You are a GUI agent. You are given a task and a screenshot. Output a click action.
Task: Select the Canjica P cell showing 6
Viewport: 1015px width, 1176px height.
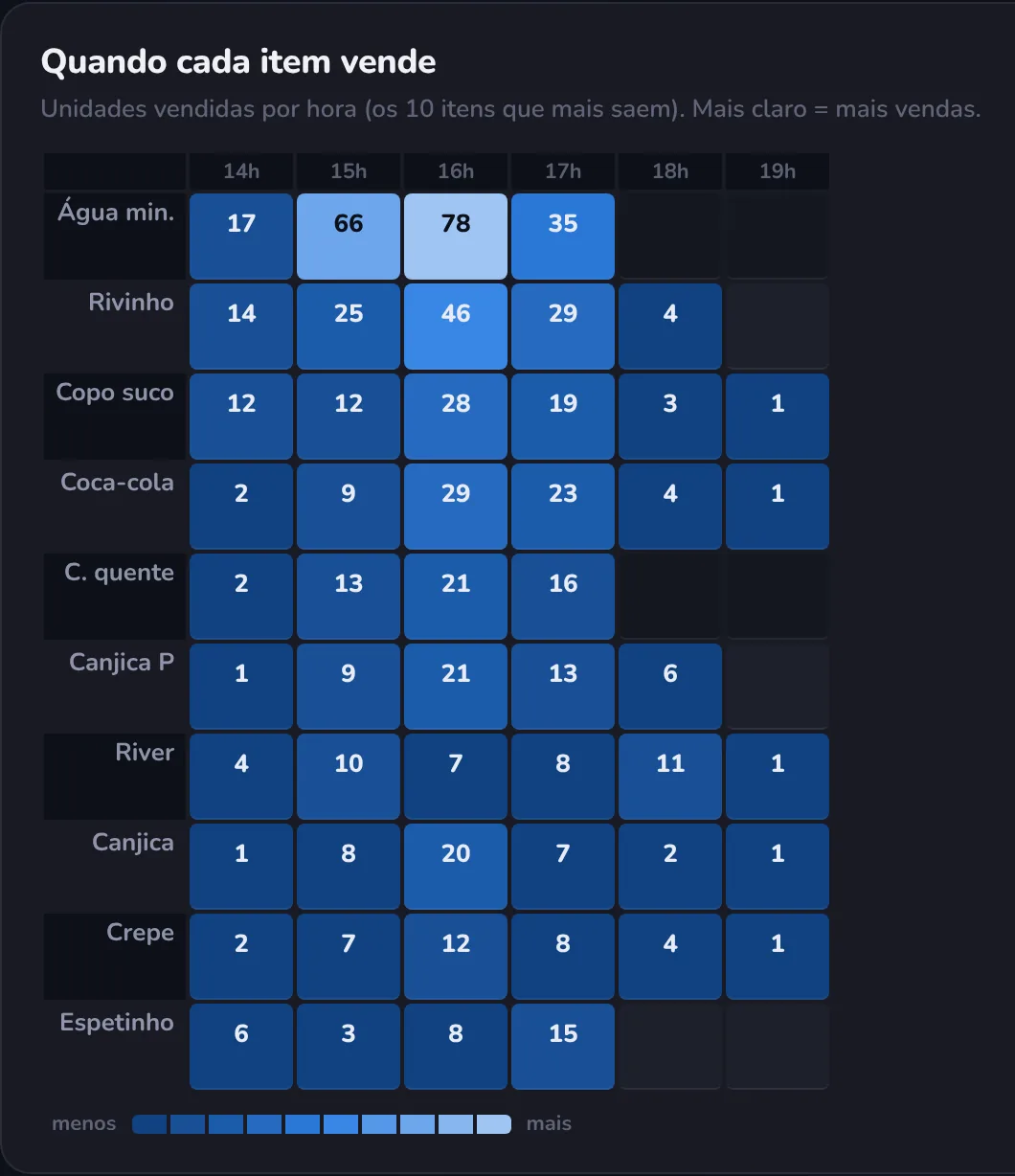click(x=670, y=687)
